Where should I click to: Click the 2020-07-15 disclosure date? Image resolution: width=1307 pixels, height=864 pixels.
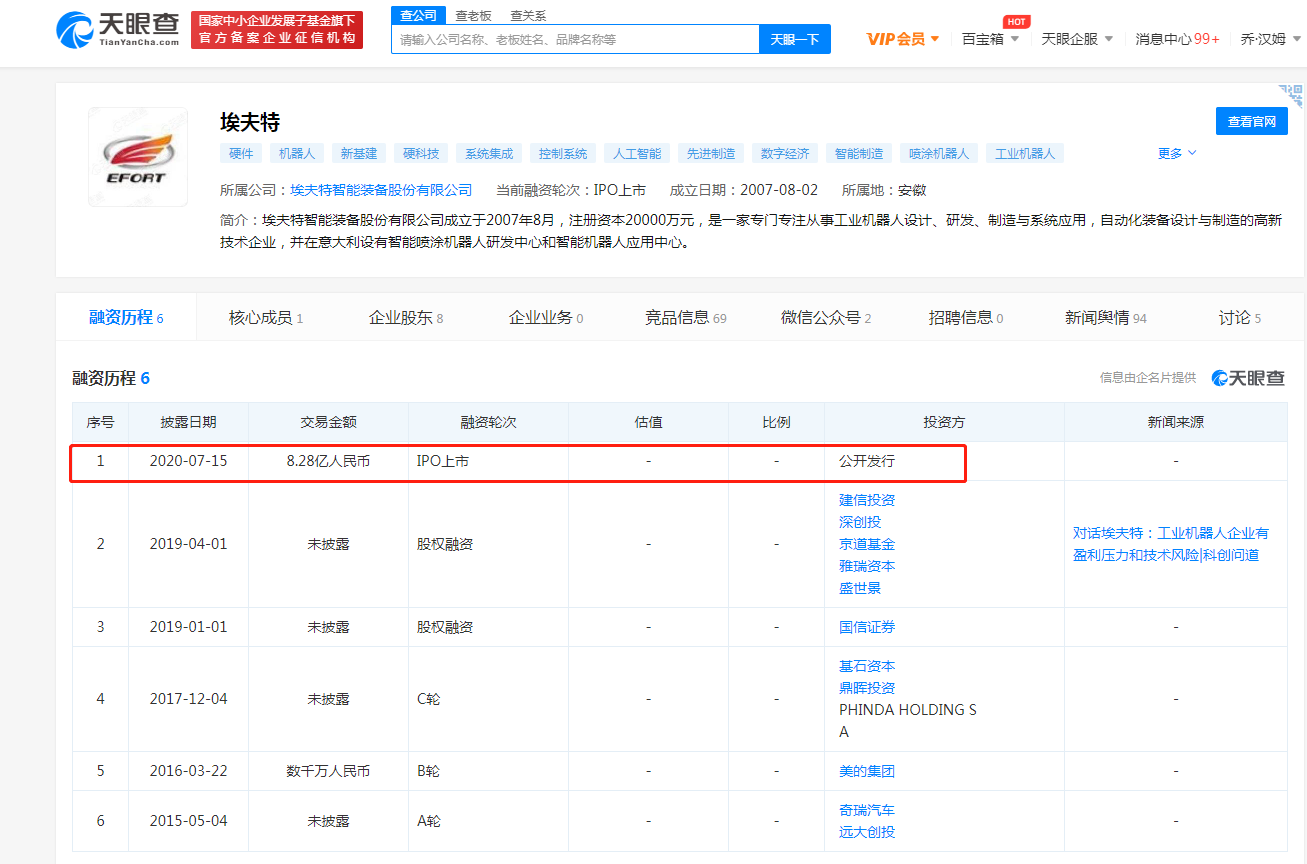click(x=188, y=461)
